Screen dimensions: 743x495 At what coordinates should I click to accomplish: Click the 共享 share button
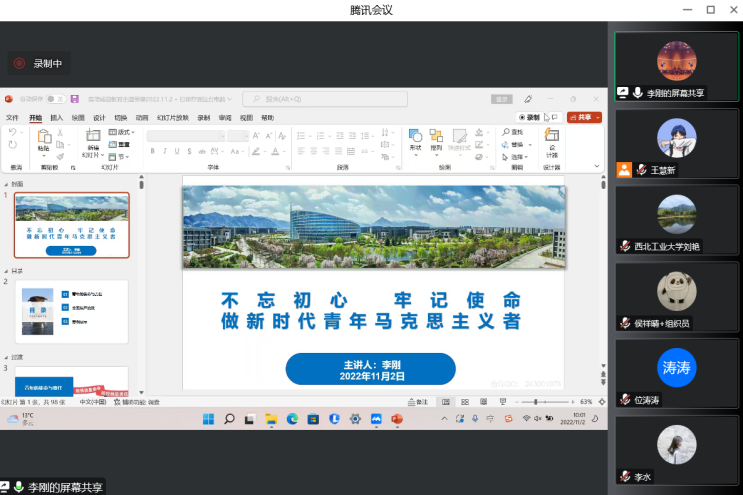[x=584, y=117]
